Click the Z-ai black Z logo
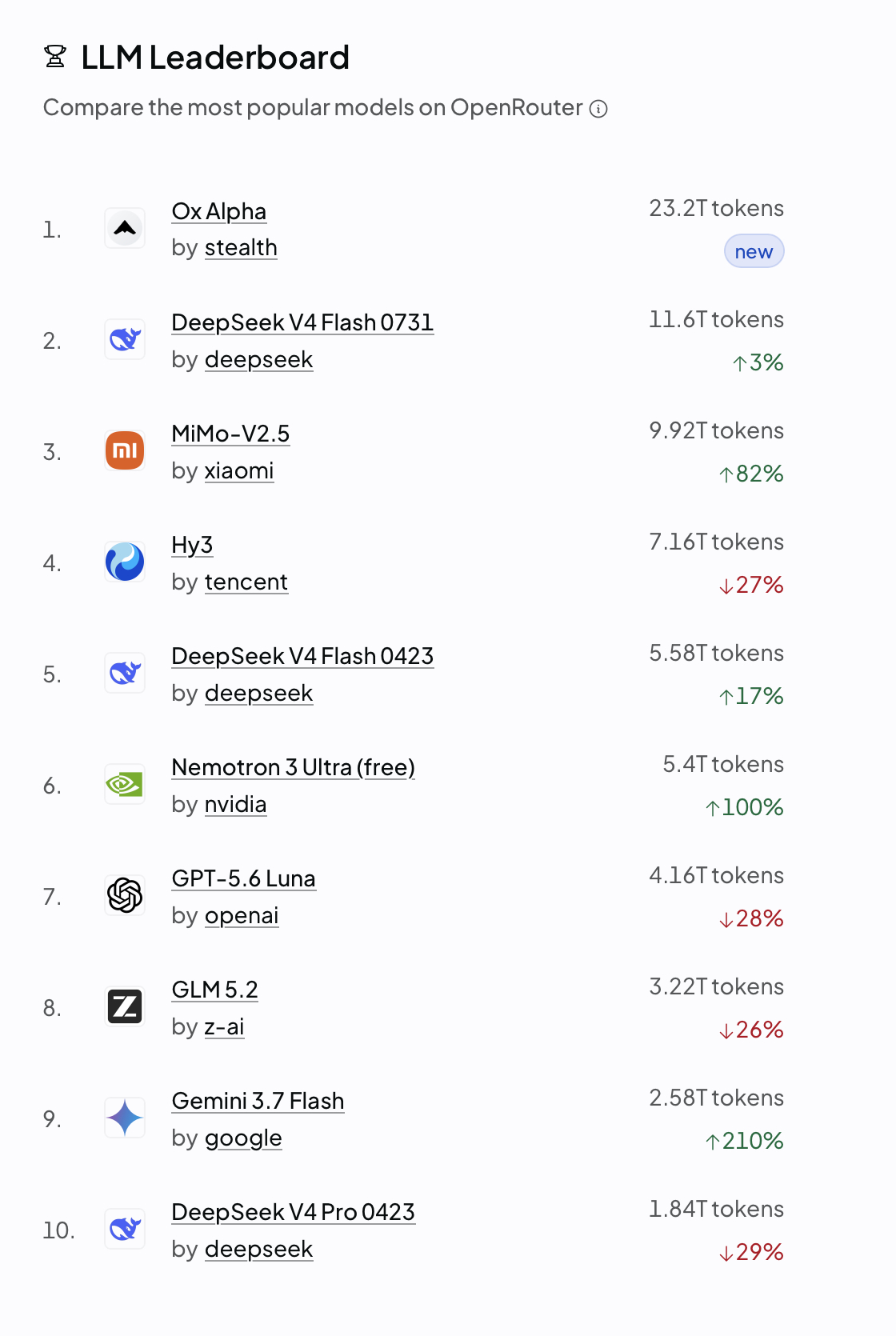This screenshot has width=896, height=1336. 125,1007
